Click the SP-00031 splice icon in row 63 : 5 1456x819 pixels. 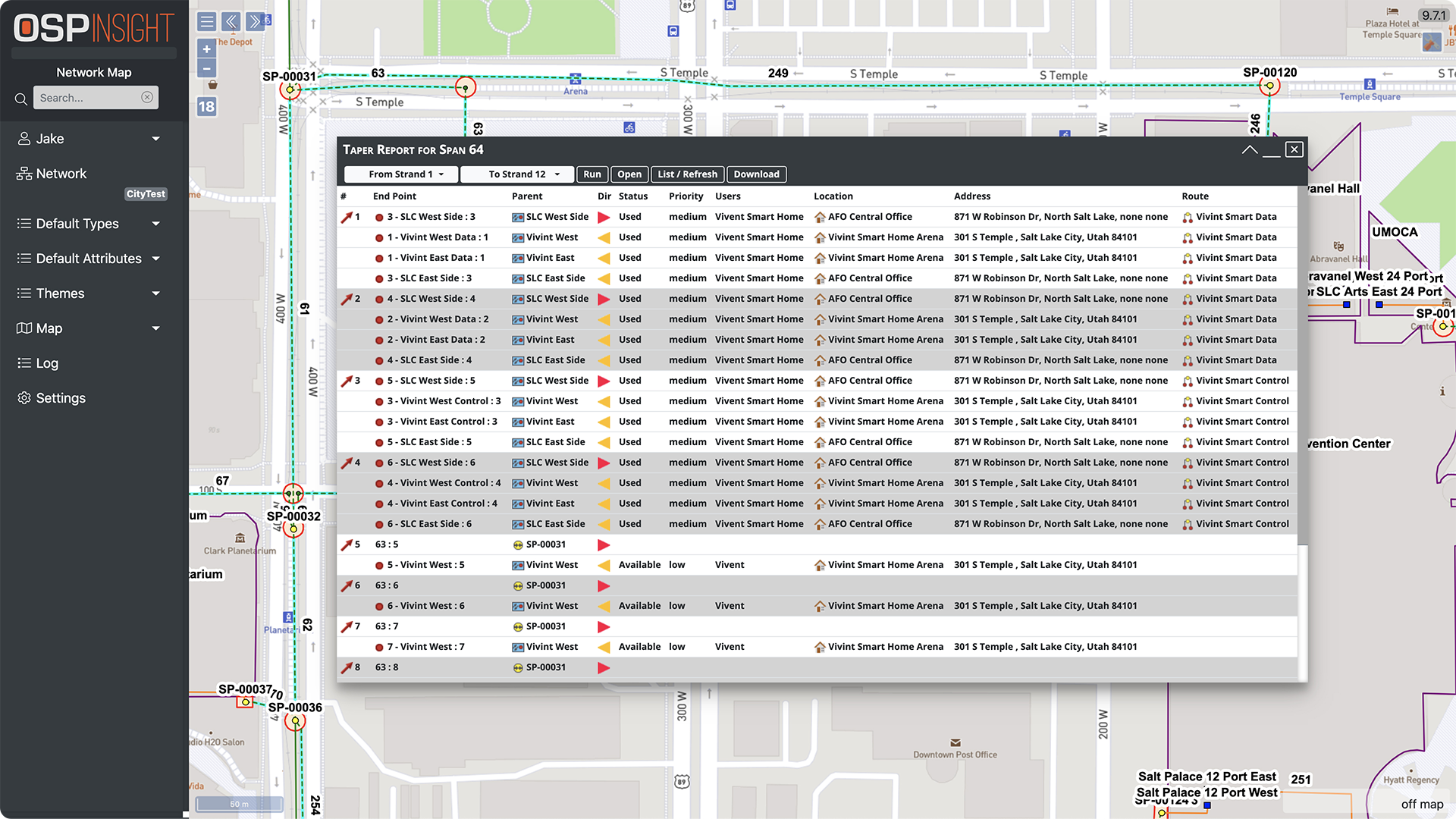click(x=518, y=544)
